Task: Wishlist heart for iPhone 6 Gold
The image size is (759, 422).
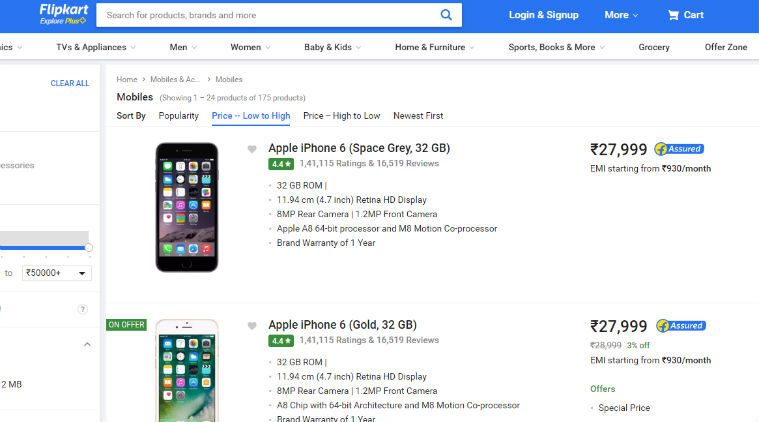Action: (x=252, y=326)
